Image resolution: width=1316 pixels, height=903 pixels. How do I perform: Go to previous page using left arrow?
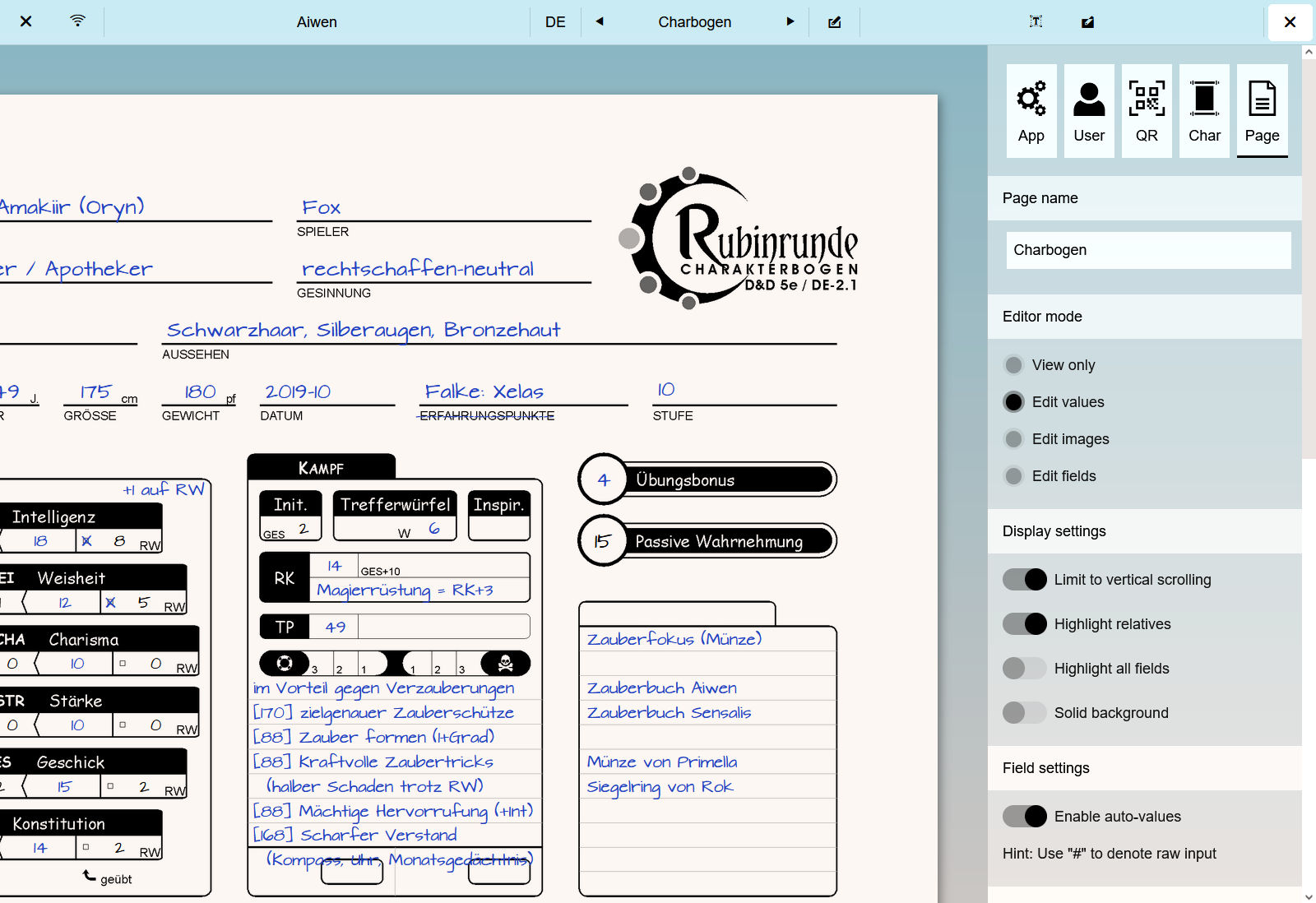(x=600, y=22)
